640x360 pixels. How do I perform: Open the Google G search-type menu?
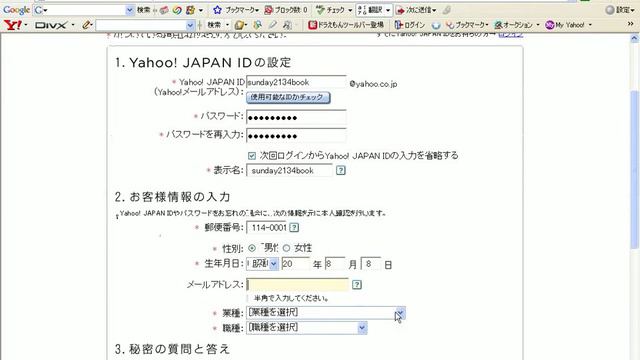(x=41, y=10)
